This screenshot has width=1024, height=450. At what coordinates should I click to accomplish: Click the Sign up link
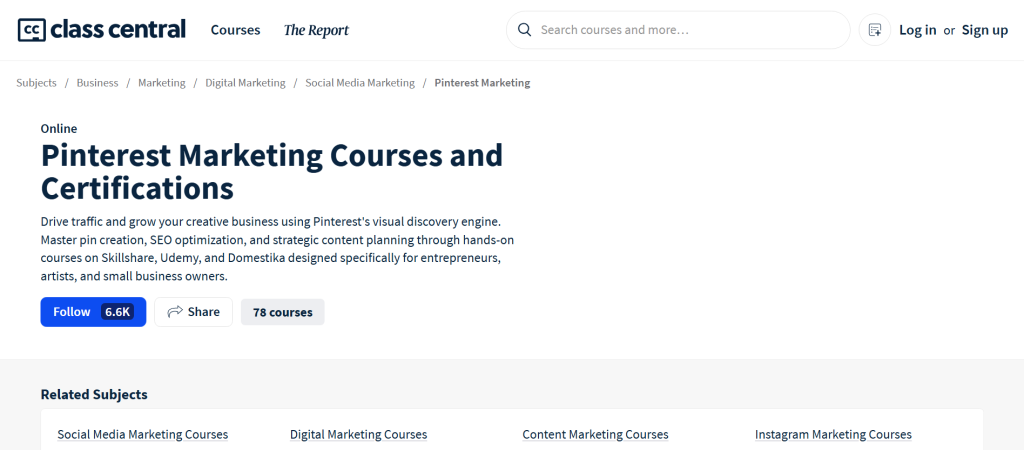tap(984, 30)
